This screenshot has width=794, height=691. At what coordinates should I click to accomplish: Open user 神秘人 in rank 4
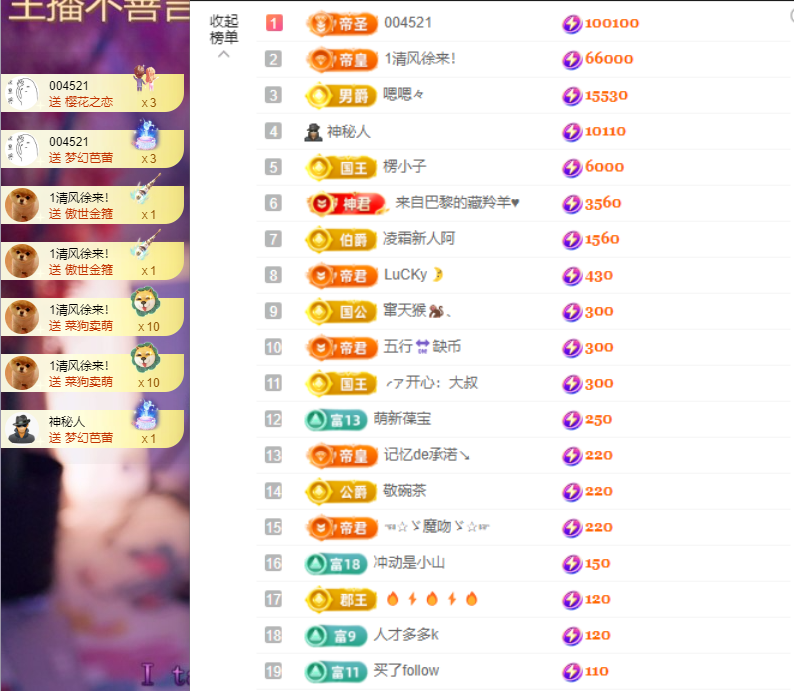click(348, 132)
